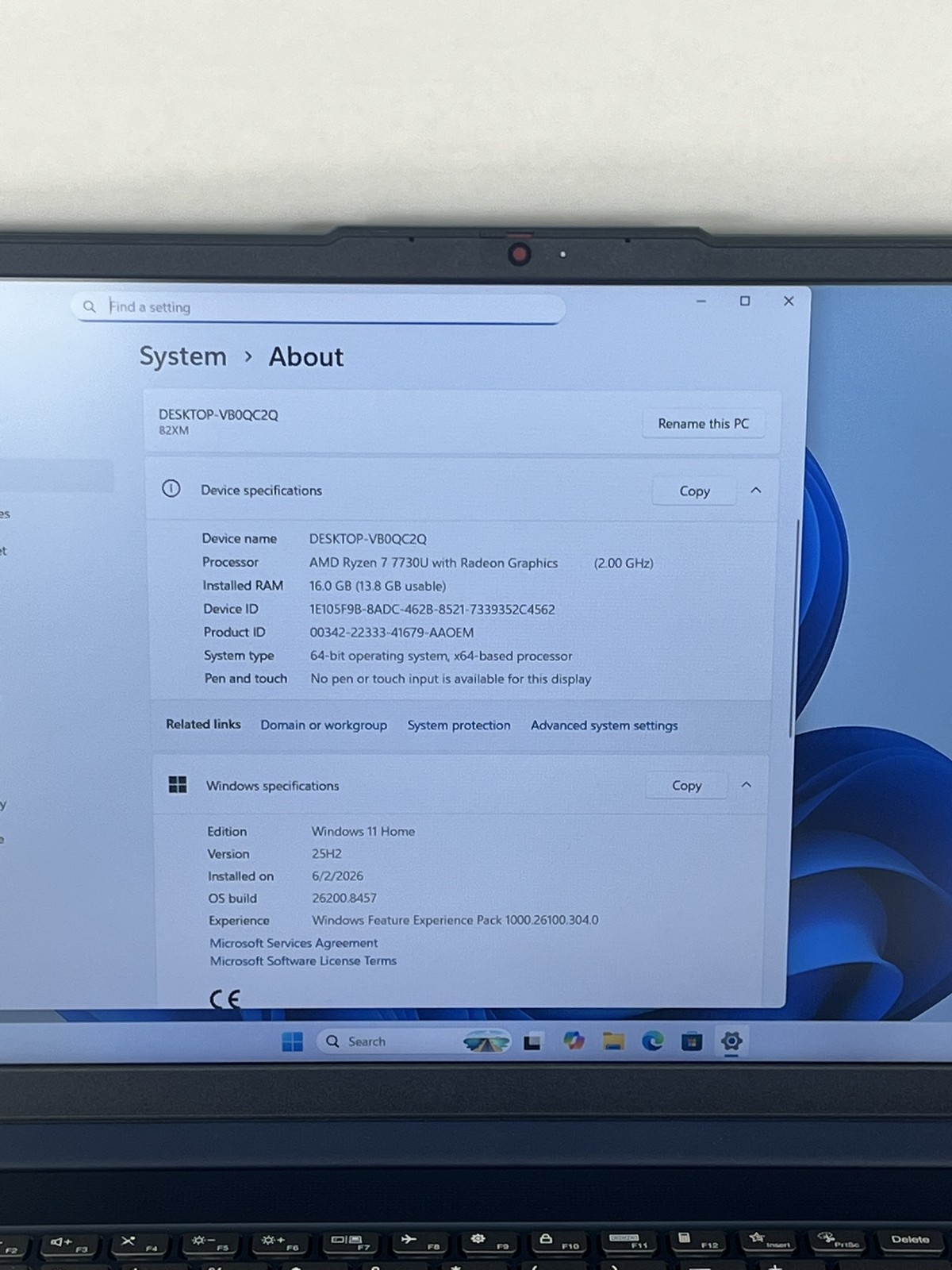Click the About page heading
The width and height of the screenshot is (952, 1270).
tap(306, 356)
